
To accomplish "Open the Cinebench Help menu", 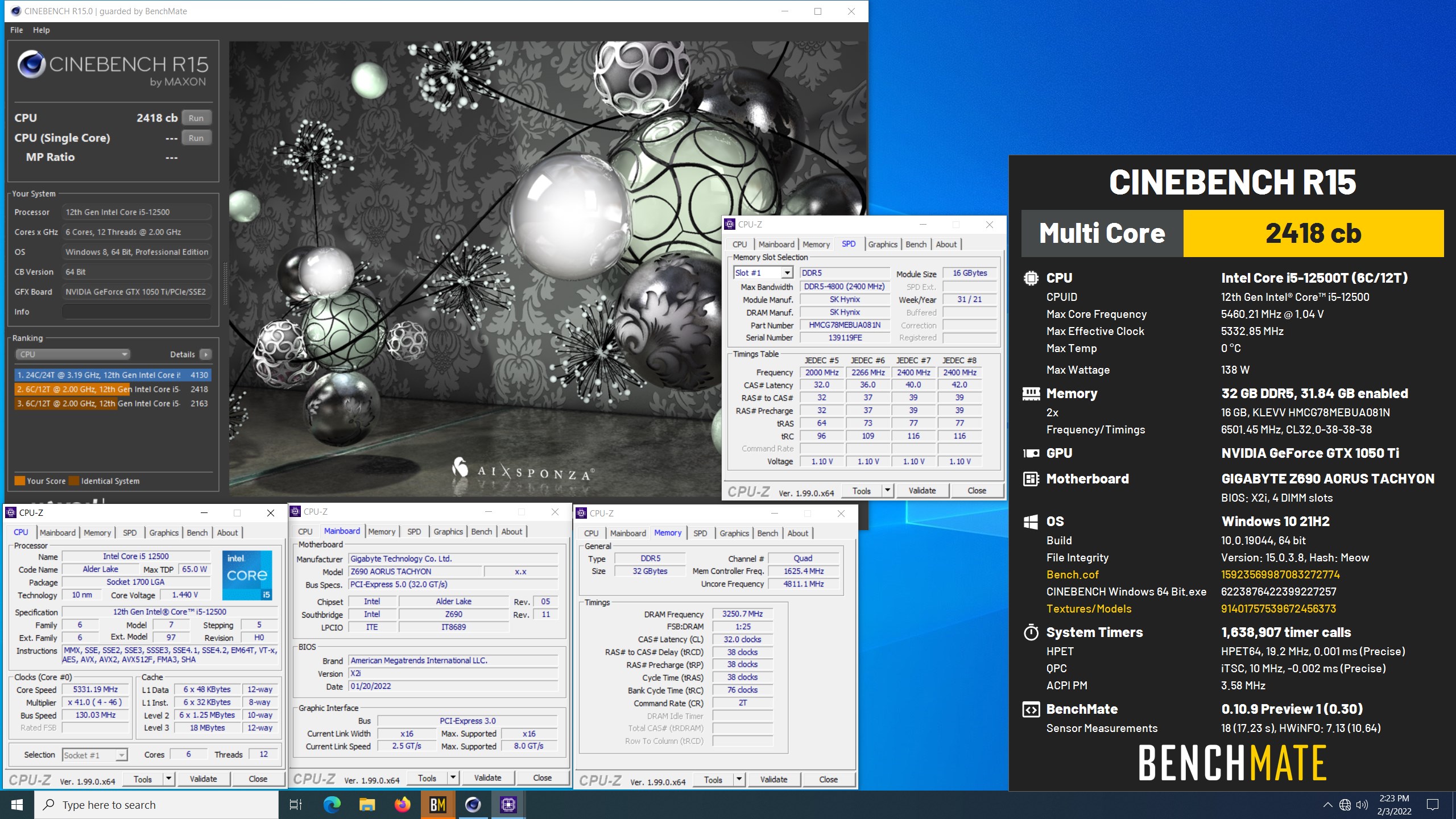I will pos(41,30).
